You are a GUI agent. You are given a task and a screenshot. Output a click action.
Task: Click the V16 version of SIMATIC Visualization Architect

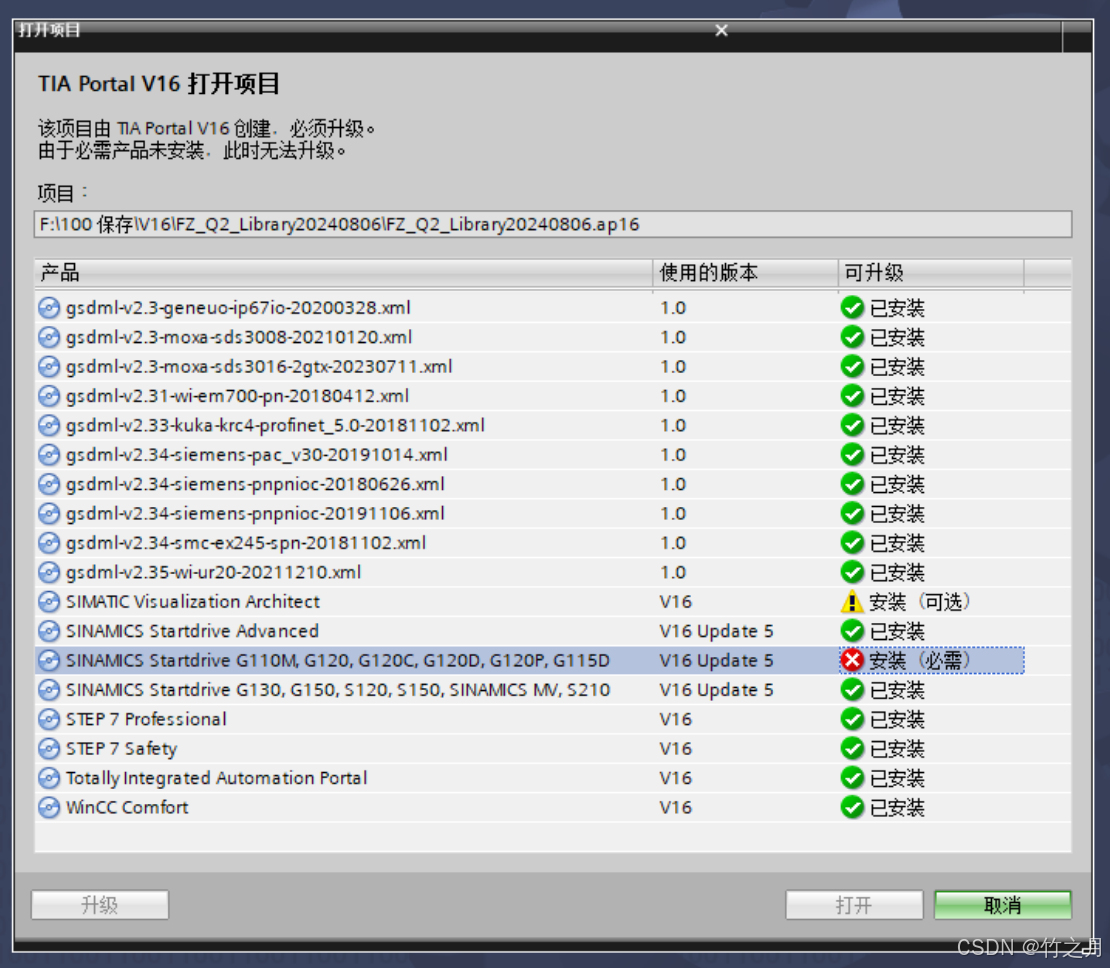click(x=676, y=602)
